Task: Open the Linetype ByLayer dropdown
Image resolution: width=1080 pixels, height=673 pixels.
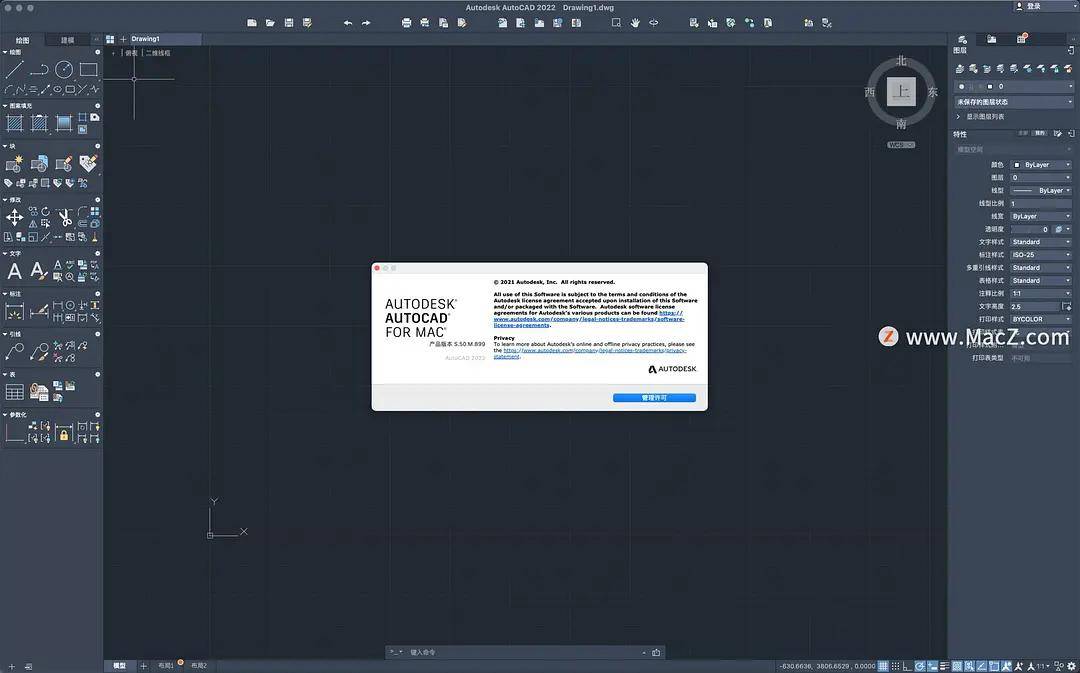Action: tap(1041, 190)
